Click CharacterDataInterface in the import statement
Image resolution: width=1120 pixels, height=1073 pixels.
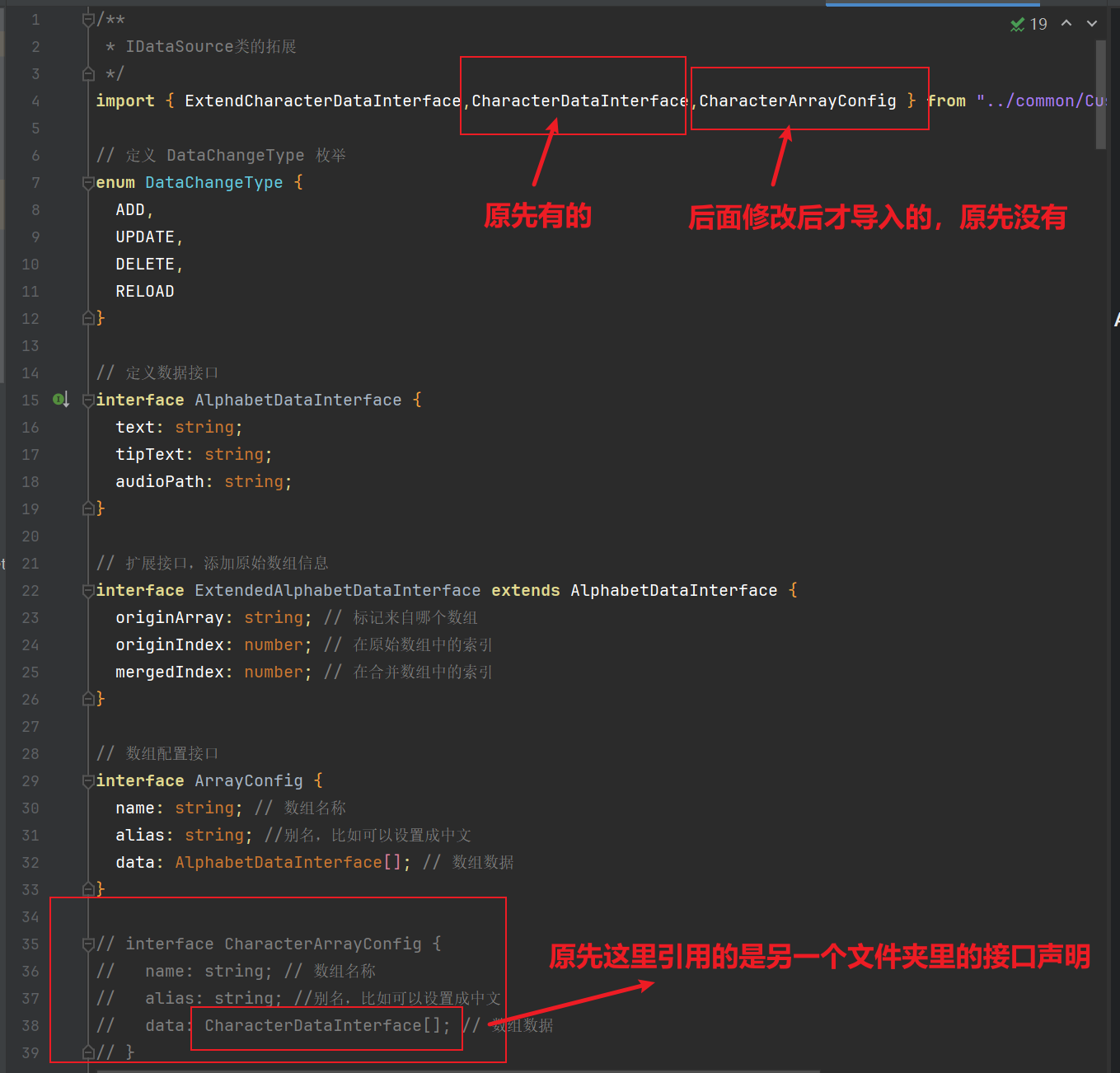(x=579, y=101)
